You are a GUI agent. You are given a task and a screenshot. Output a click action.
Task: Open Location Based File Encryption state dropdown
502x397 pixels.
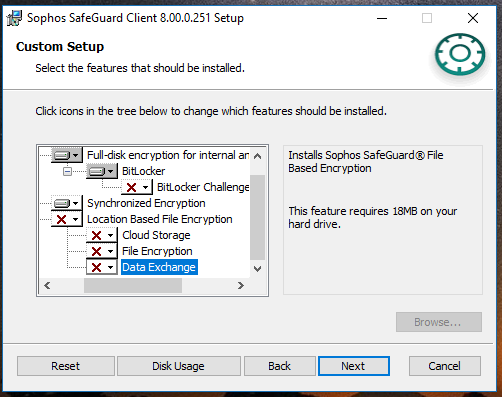pos(66,219)
